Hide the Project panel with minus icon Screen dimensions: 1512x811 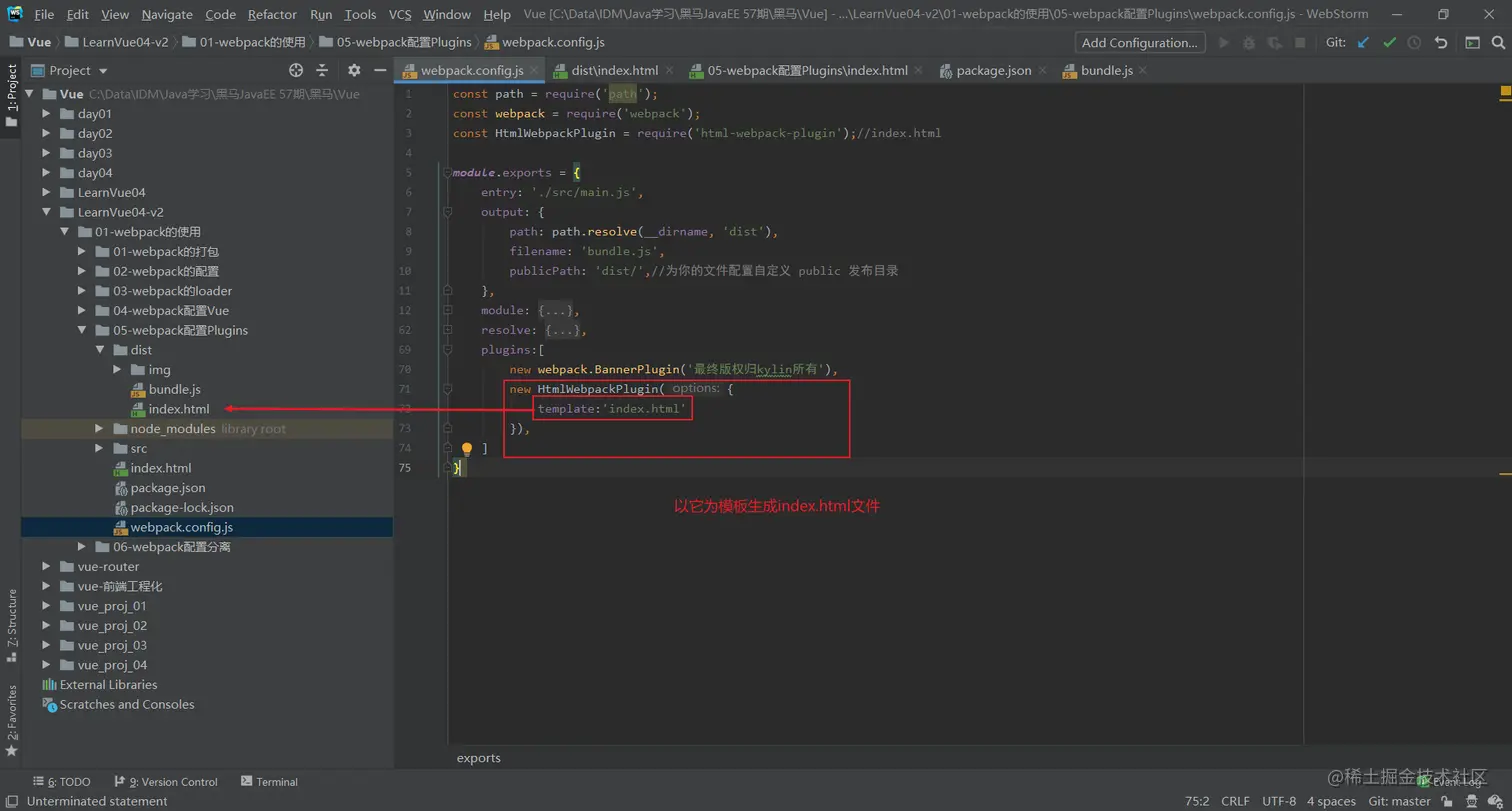[380, 70]
